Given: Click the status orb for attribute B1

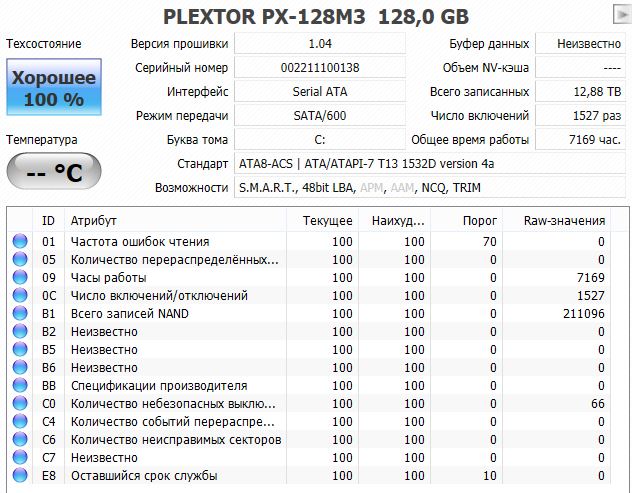Looking at the screenshot, I should [x=19, y=313].
